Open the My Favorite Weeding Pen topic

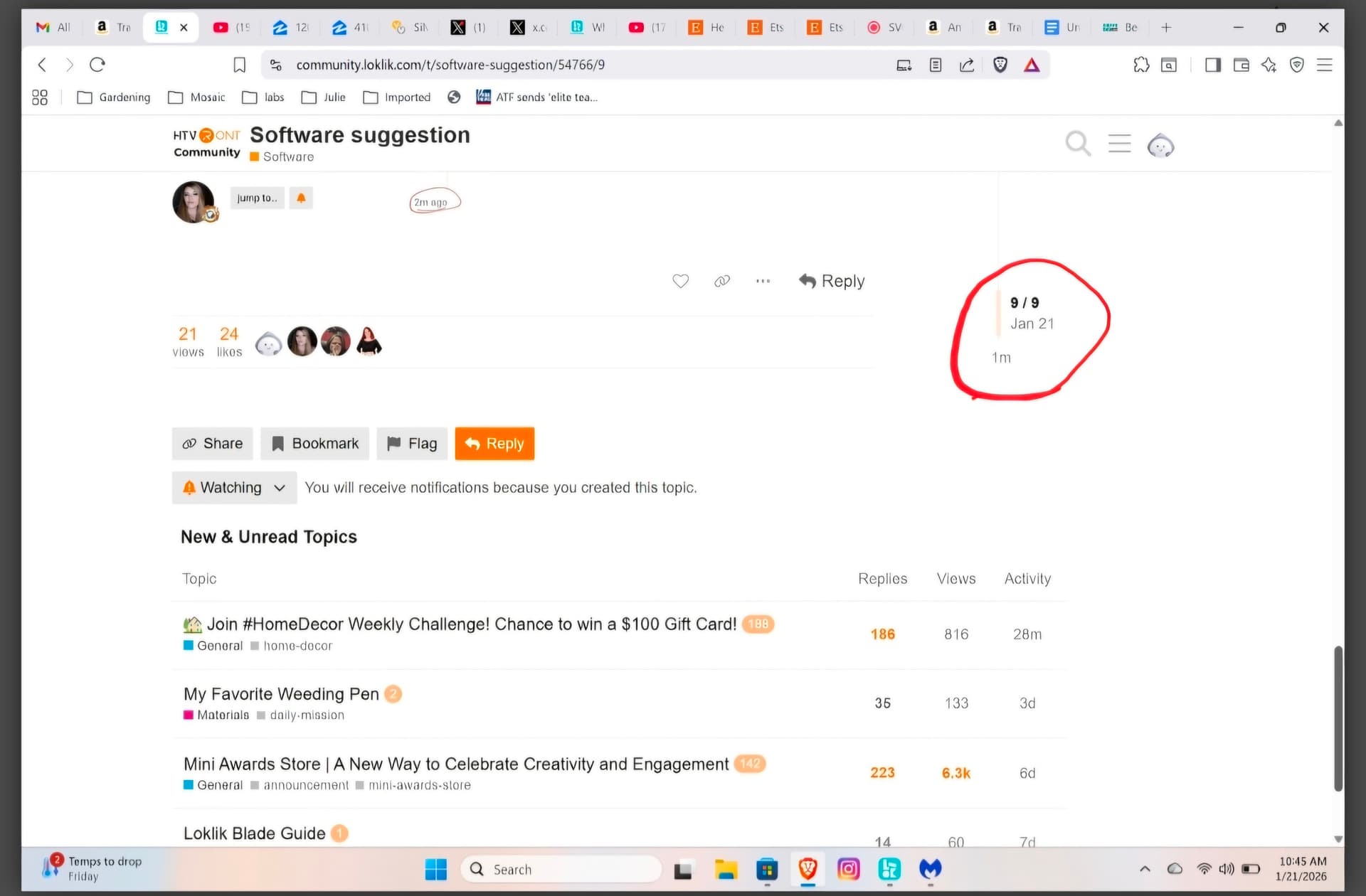pos(281,694)
